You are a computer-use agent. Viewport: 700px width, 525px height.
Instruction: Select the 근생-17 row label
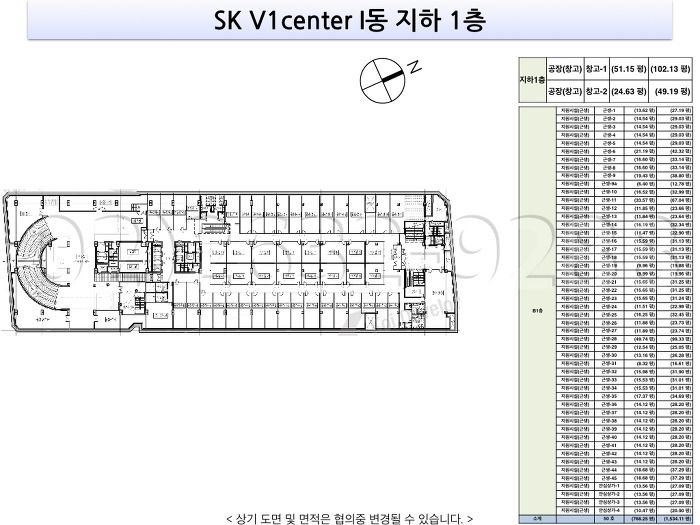(x=609, y=249)
